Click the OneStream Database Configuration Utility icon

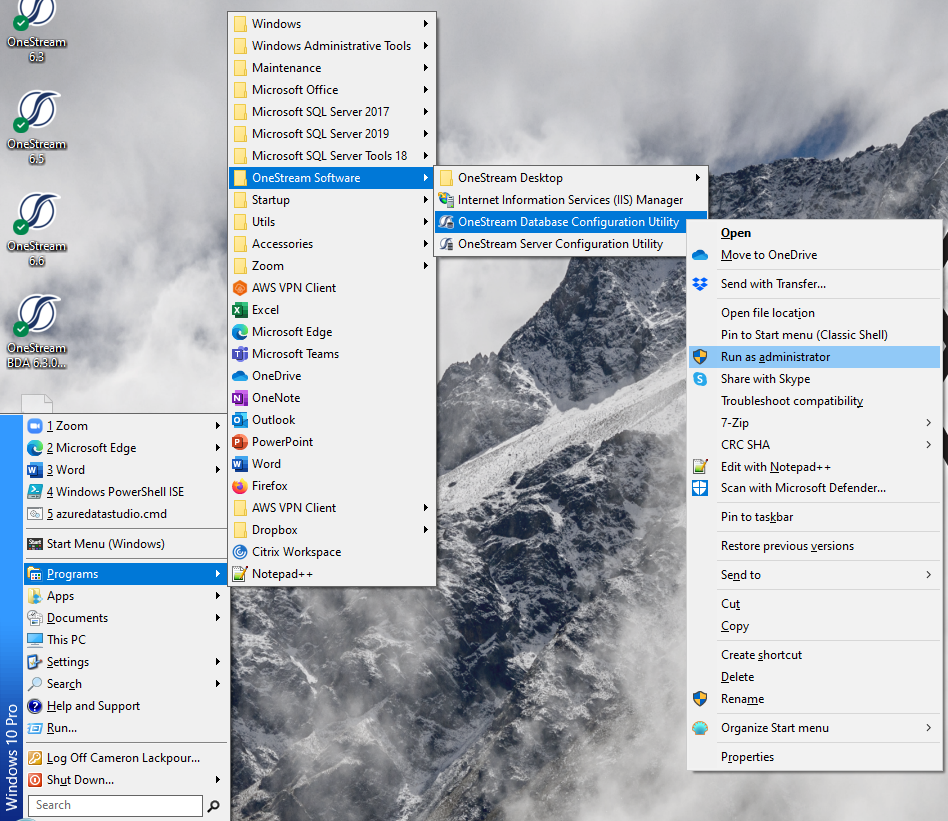pyautogui.click(x=446, y=222)
